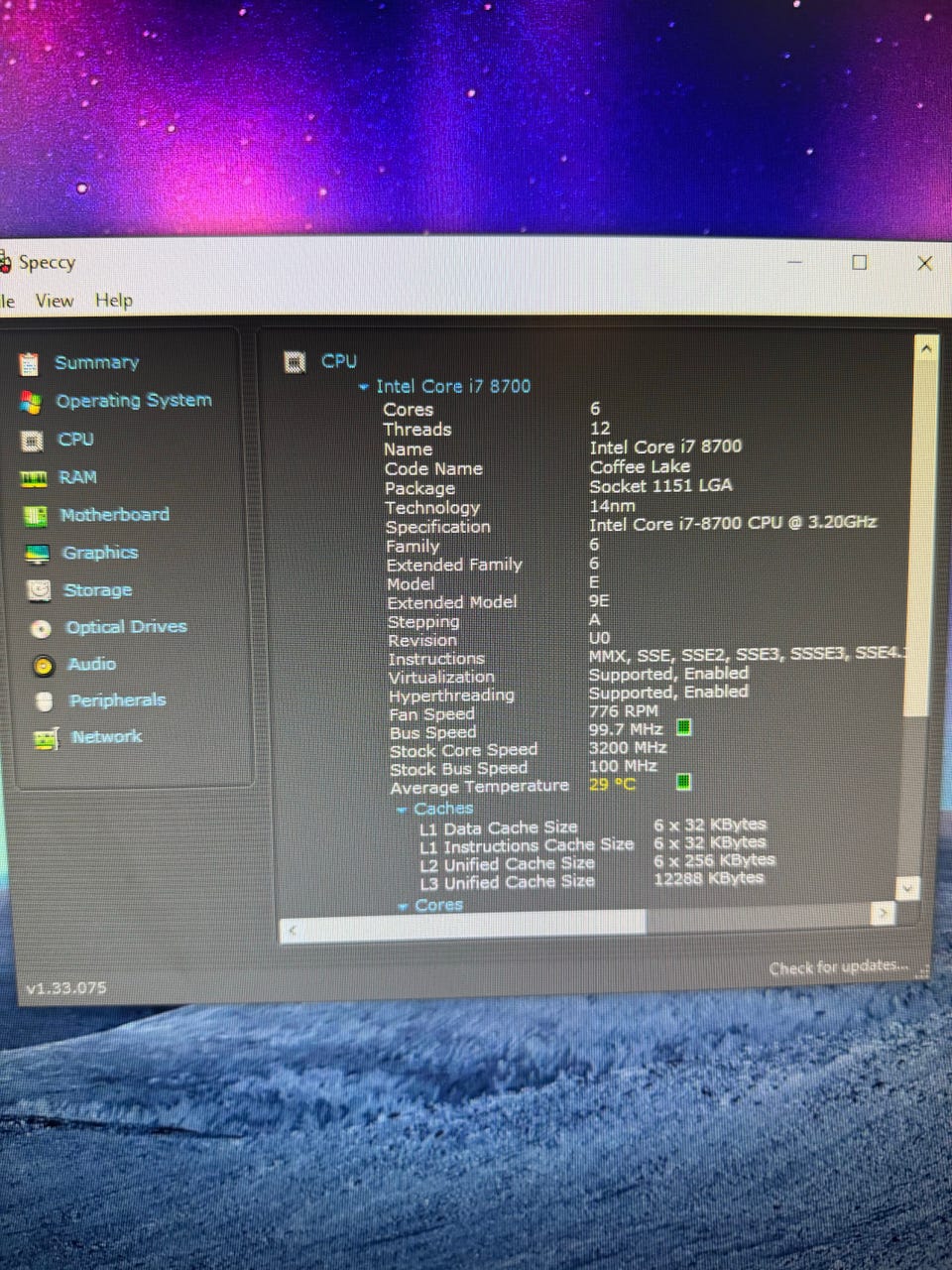The width and height of the screenshot is (952, 1270).
Task: Select the L1 Data Cache Size row
Action: (x=592, y=826)
